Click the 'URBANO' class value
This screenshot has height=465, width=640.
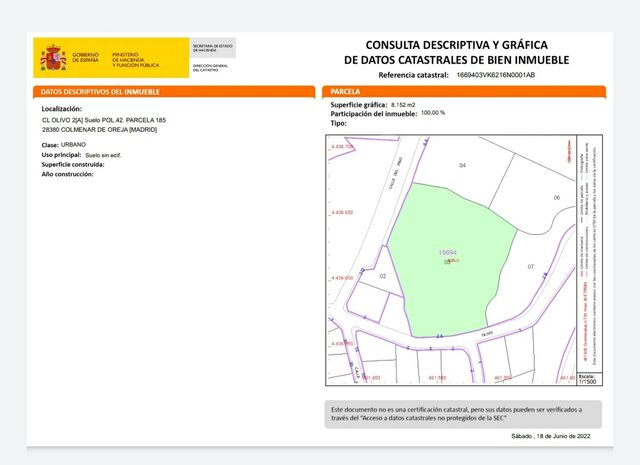click(x=73, y=145)
